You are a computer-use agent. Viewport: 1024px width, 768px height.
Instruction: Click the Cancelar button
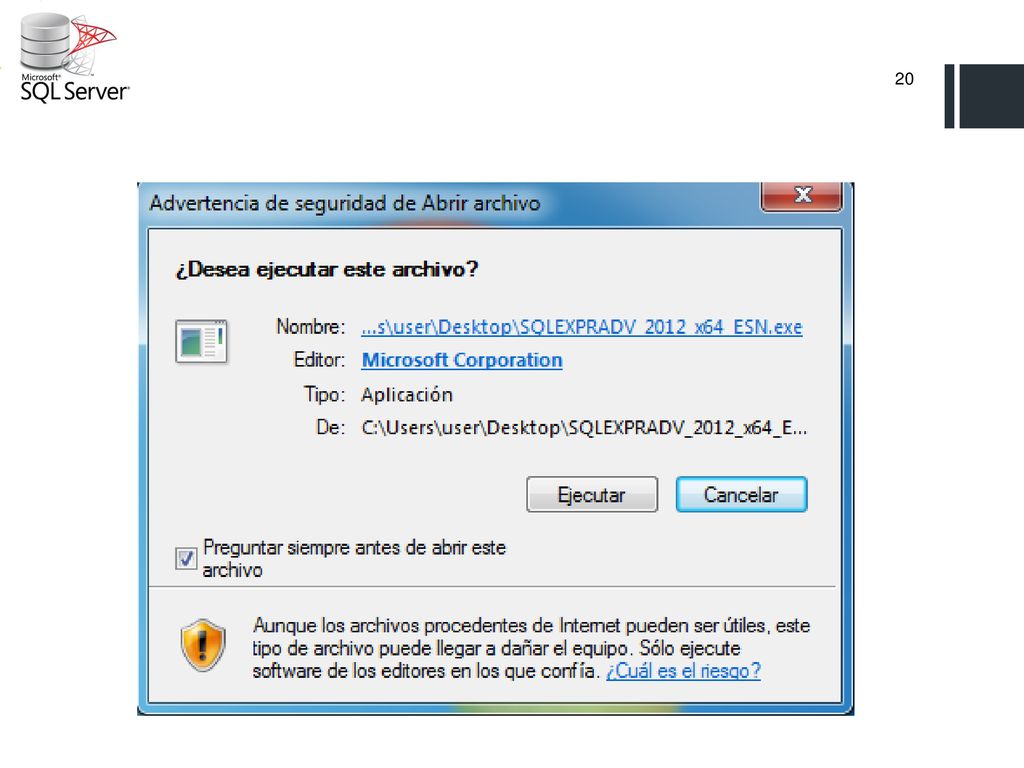point(741,494)
